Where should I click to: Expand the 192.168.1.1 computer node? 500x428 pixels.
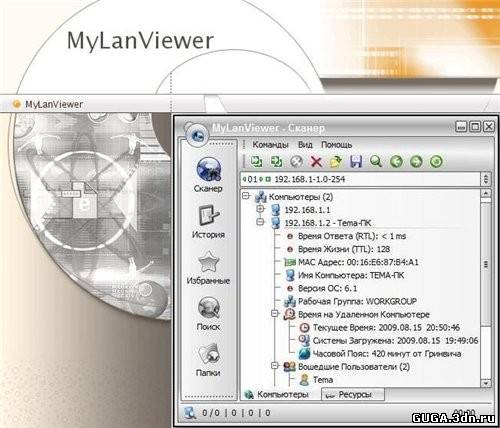(x=260, y=209)
